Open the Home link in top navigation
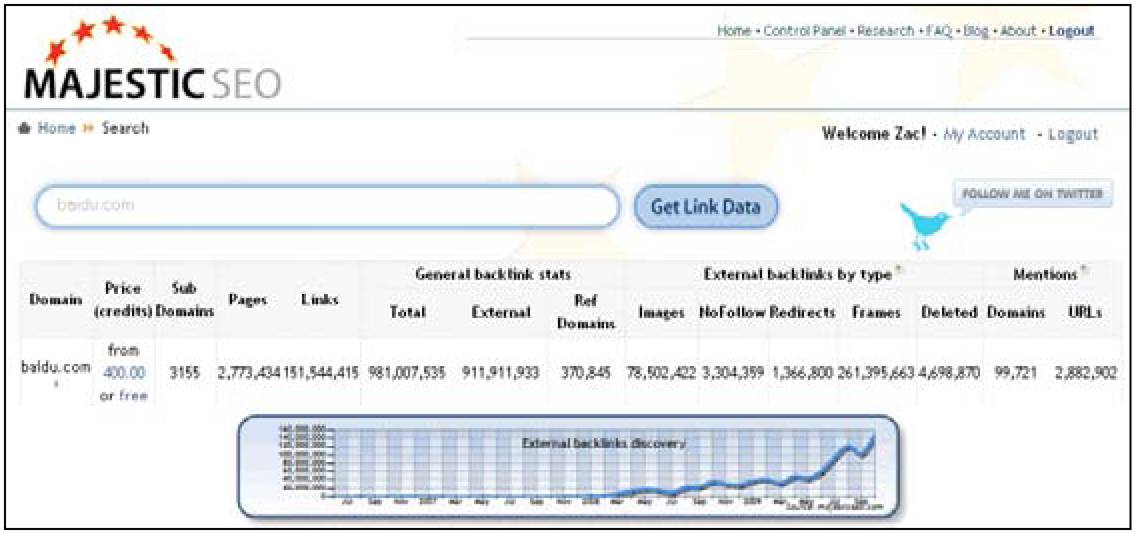The width and height of the screenshot is (1135, 533). pos(735,32)
